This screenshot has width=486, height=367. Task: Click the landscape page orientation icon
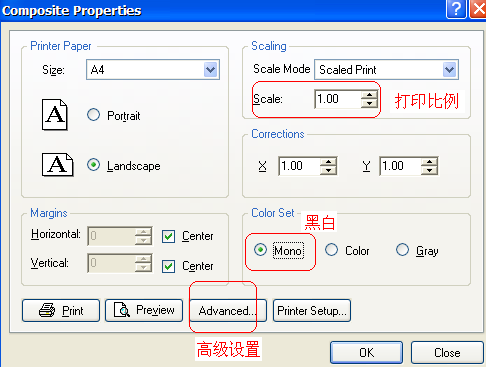58,165
